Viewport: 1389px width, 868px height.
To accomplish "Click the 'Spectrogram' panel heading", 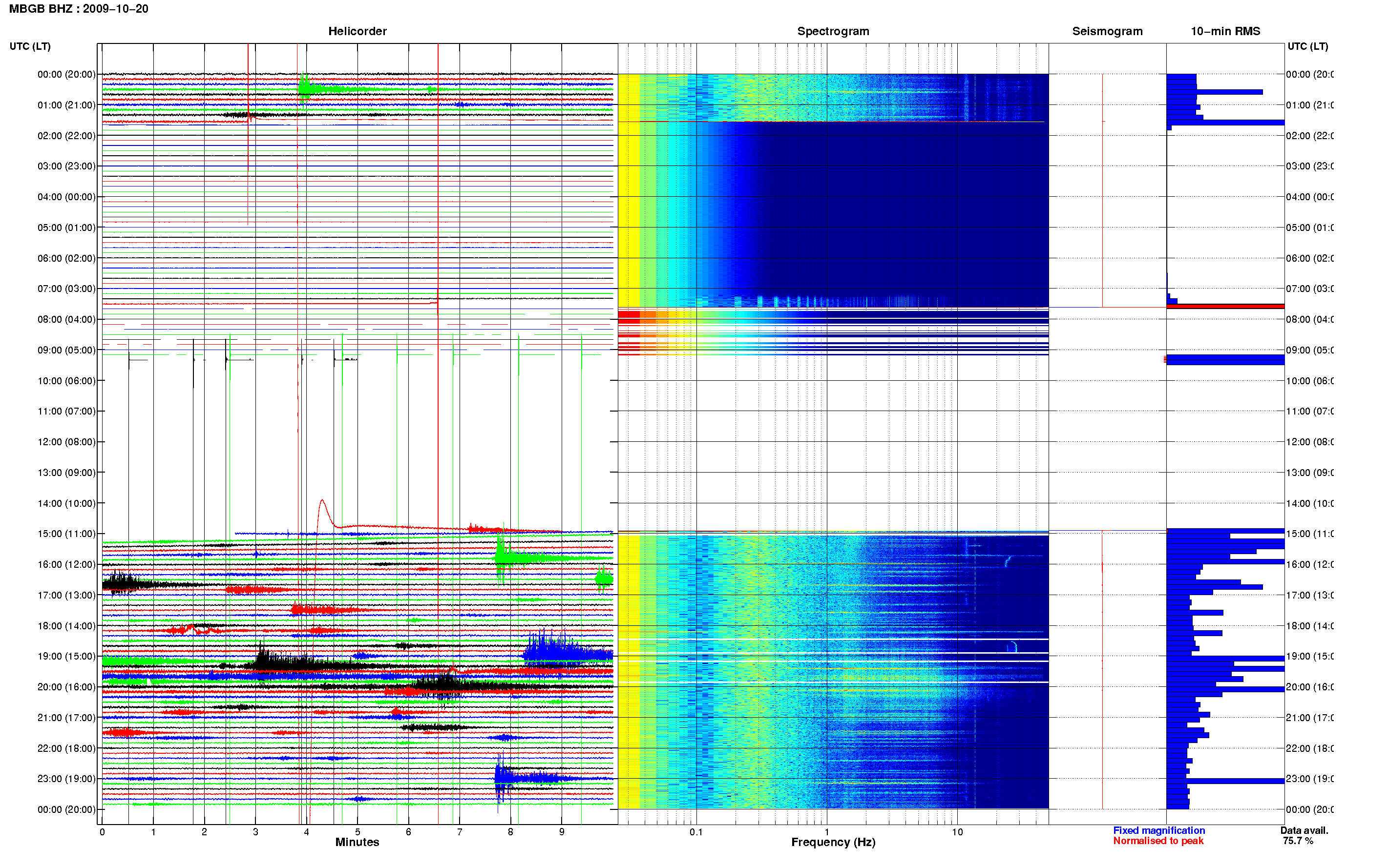I will click(833, 31).
